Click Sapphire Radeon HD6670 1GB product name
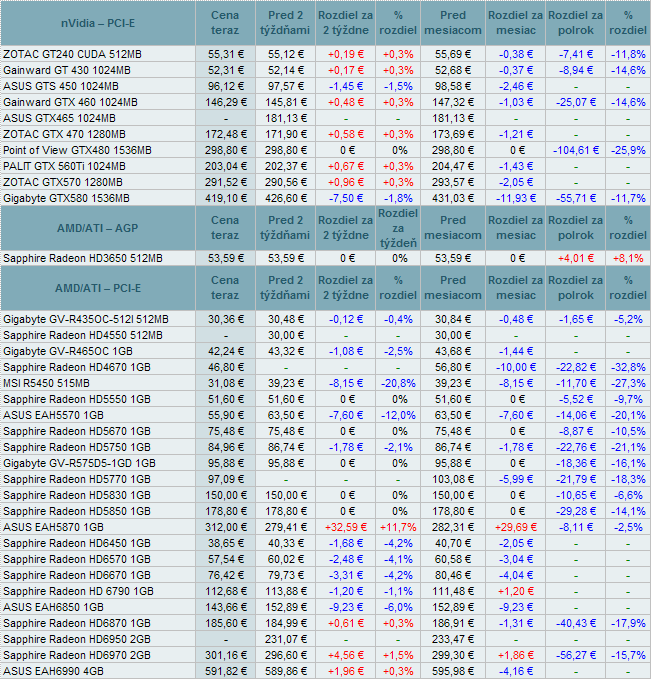651x679 pixels. click(x=77, y=576)
